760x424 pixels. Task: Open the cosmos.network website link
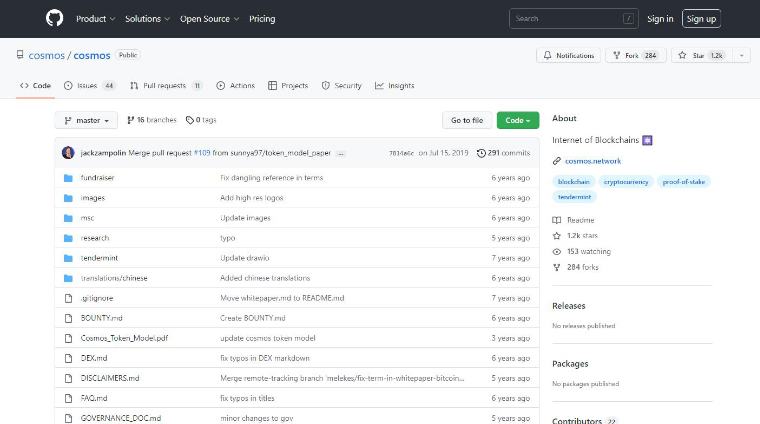[x=593, y=161]
